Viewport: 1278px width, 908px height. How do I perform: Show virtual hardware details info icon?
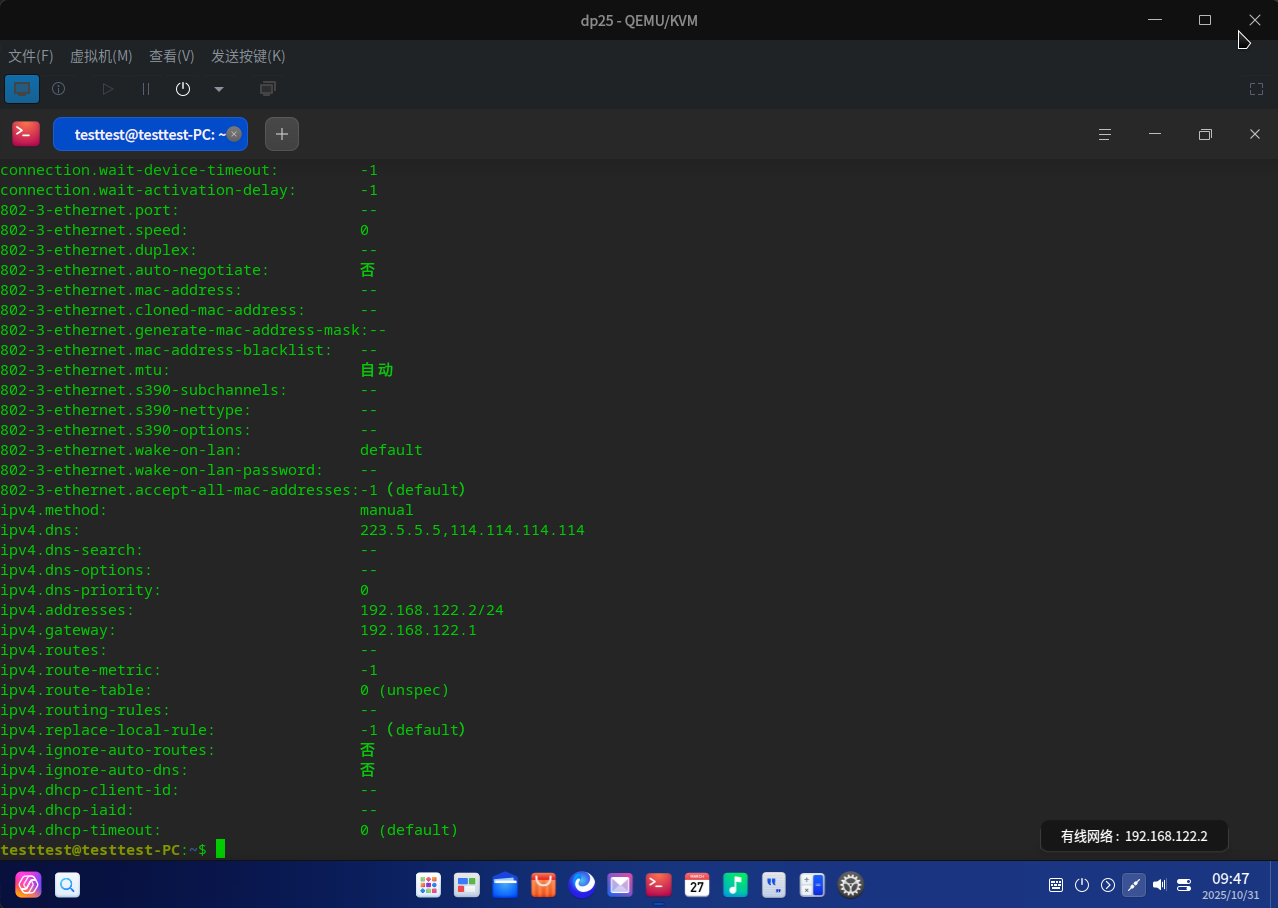pos(59,89)
